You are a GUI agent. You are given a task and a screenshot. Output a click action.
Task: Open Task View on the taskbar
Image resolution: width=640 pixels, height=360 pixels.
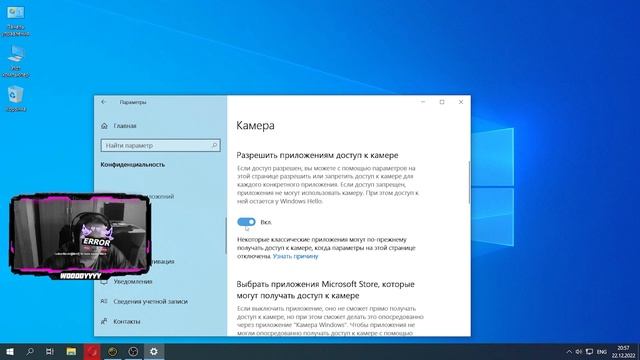click(50, 351)
